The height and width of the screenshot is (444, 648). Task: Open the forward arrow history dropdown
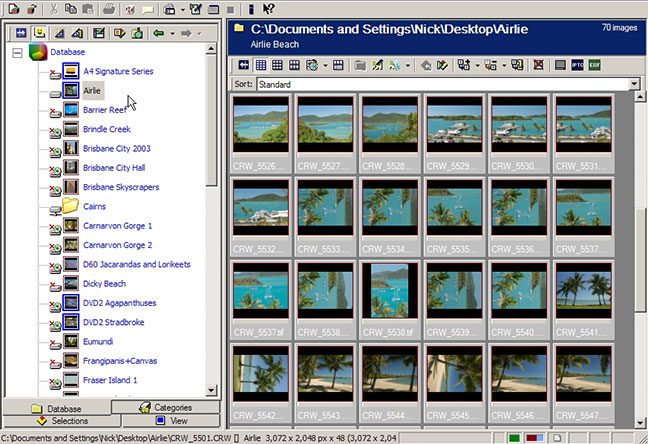click(199, 33)
